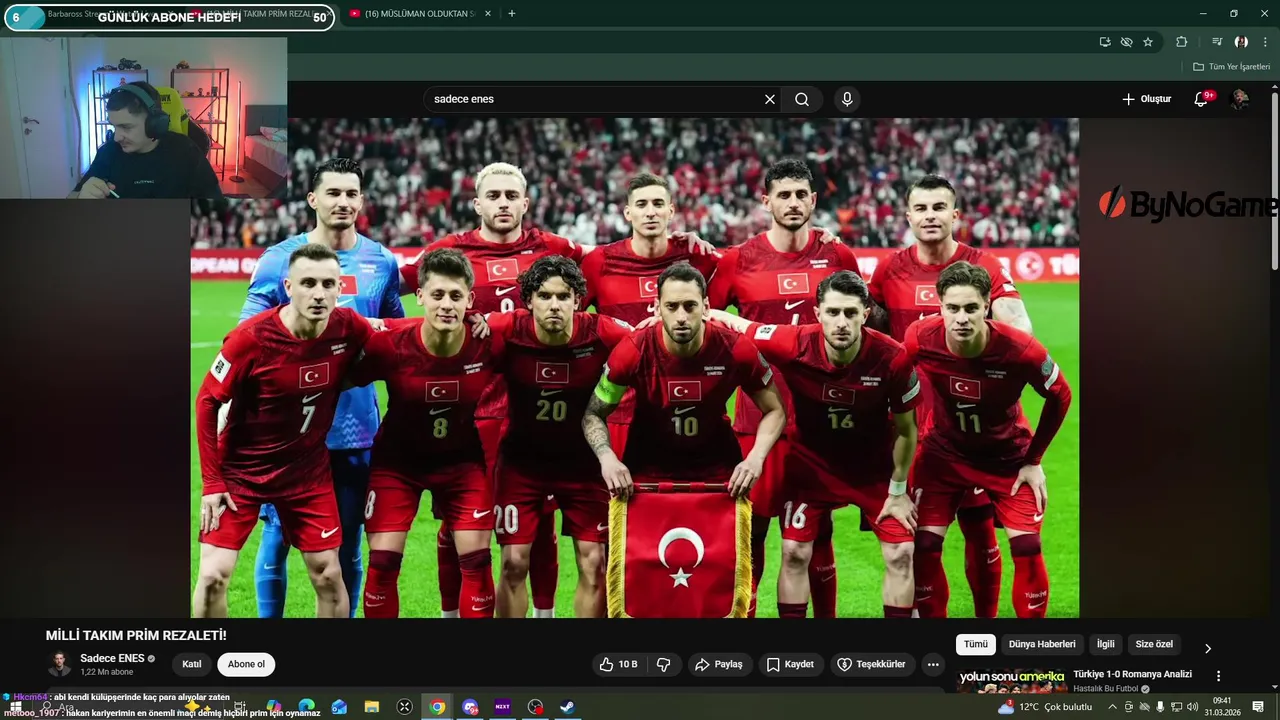Open options for Türkiye 1-0 Romanya video
This screenshot has width=1280, height=720.
click(x=1218, y=676)
